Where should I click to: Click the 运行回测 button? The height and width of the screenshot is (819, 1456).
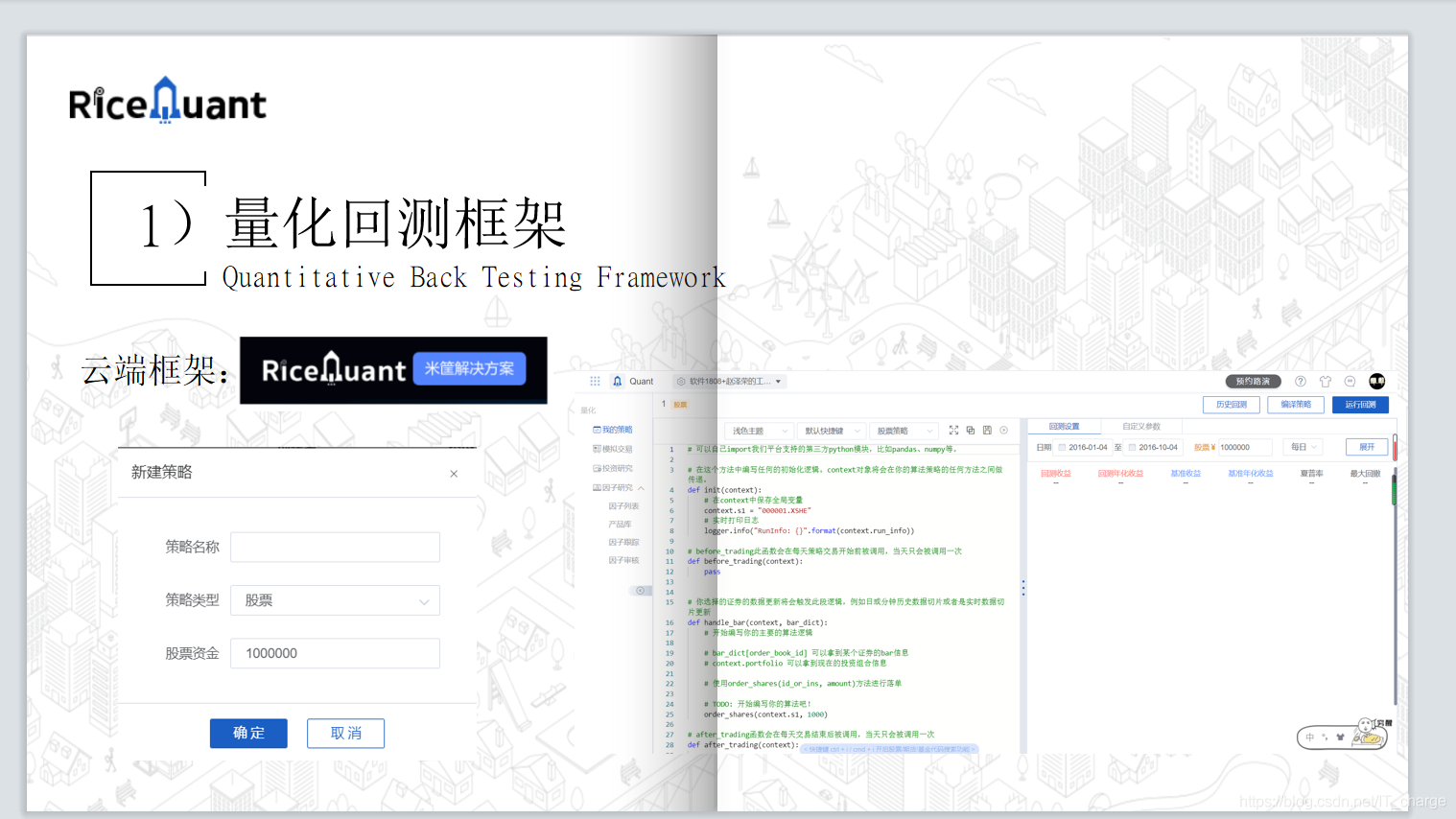[x=1360, y=405]
